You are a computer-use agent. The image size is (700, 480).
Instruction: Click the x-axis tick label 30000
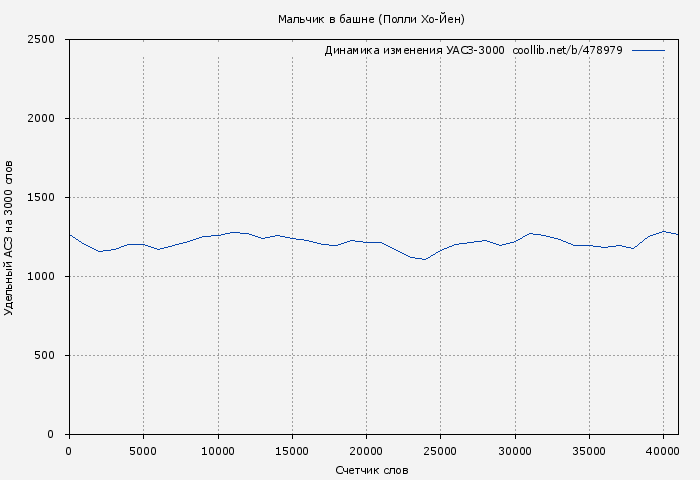coord(515,451)
